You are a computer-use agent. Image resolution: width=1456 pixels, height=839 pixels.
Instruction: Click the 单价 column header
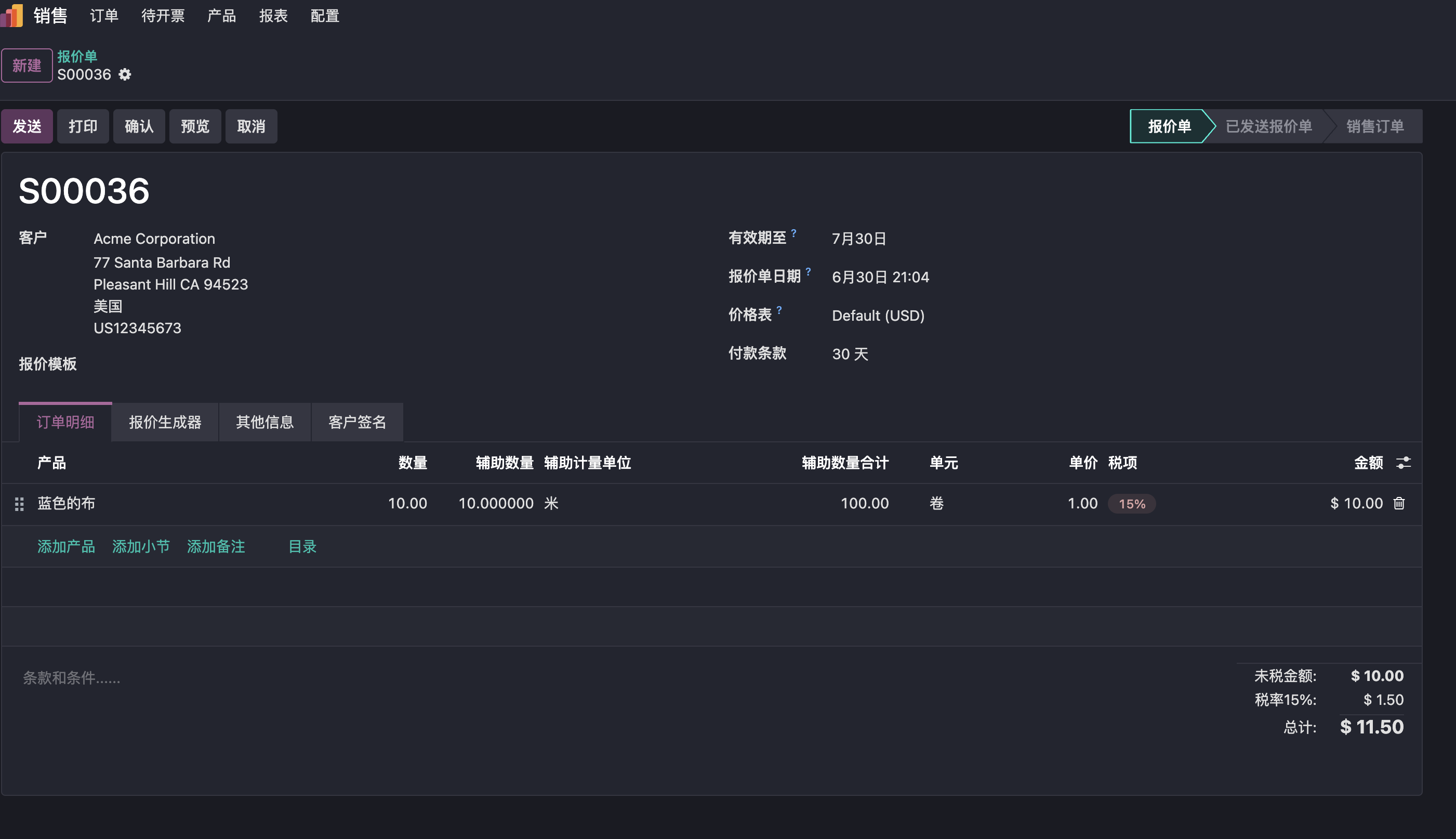point(1083,463)
